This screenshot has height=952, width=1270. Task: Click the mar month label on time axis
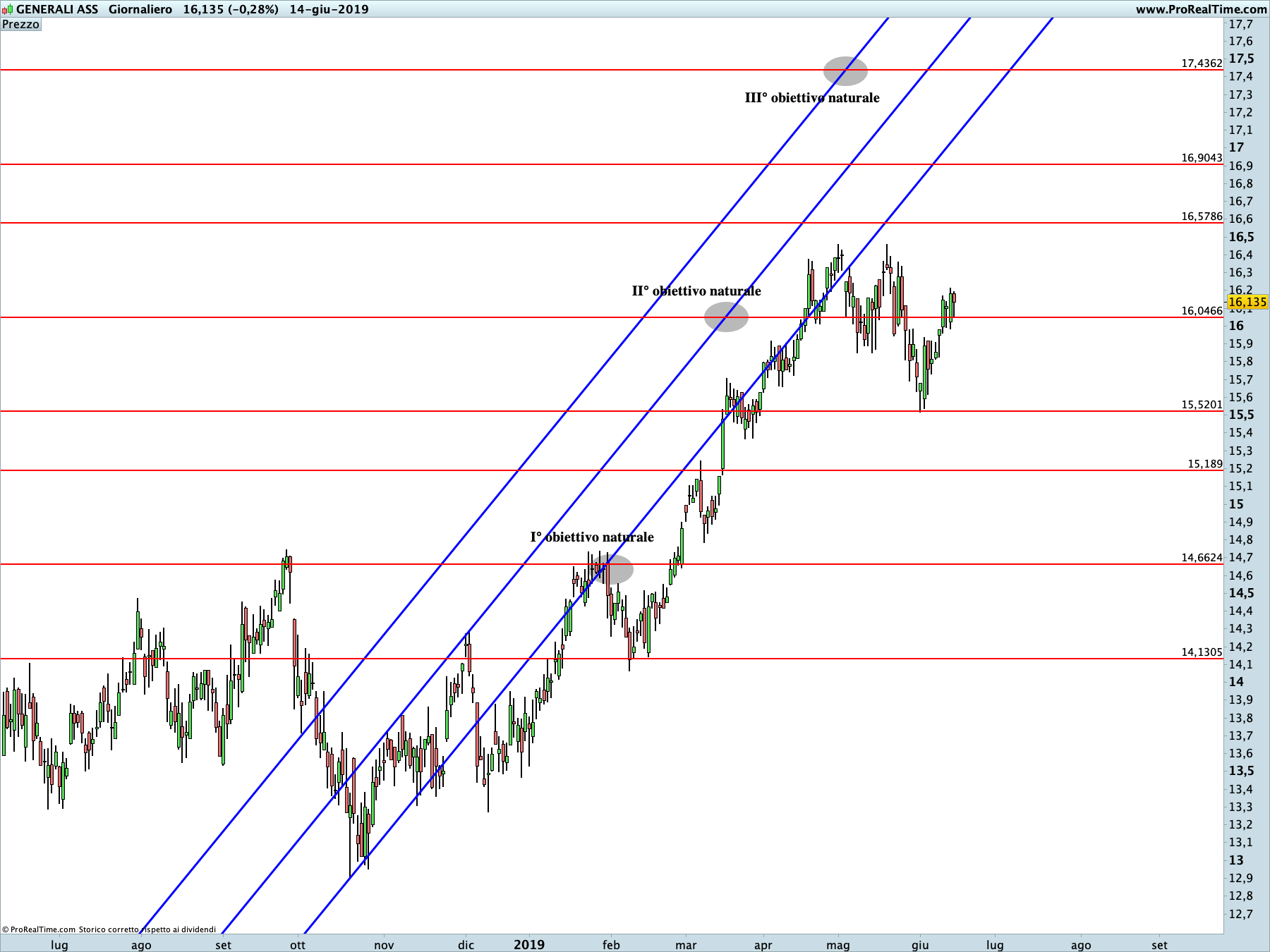(x=686, y=945)
